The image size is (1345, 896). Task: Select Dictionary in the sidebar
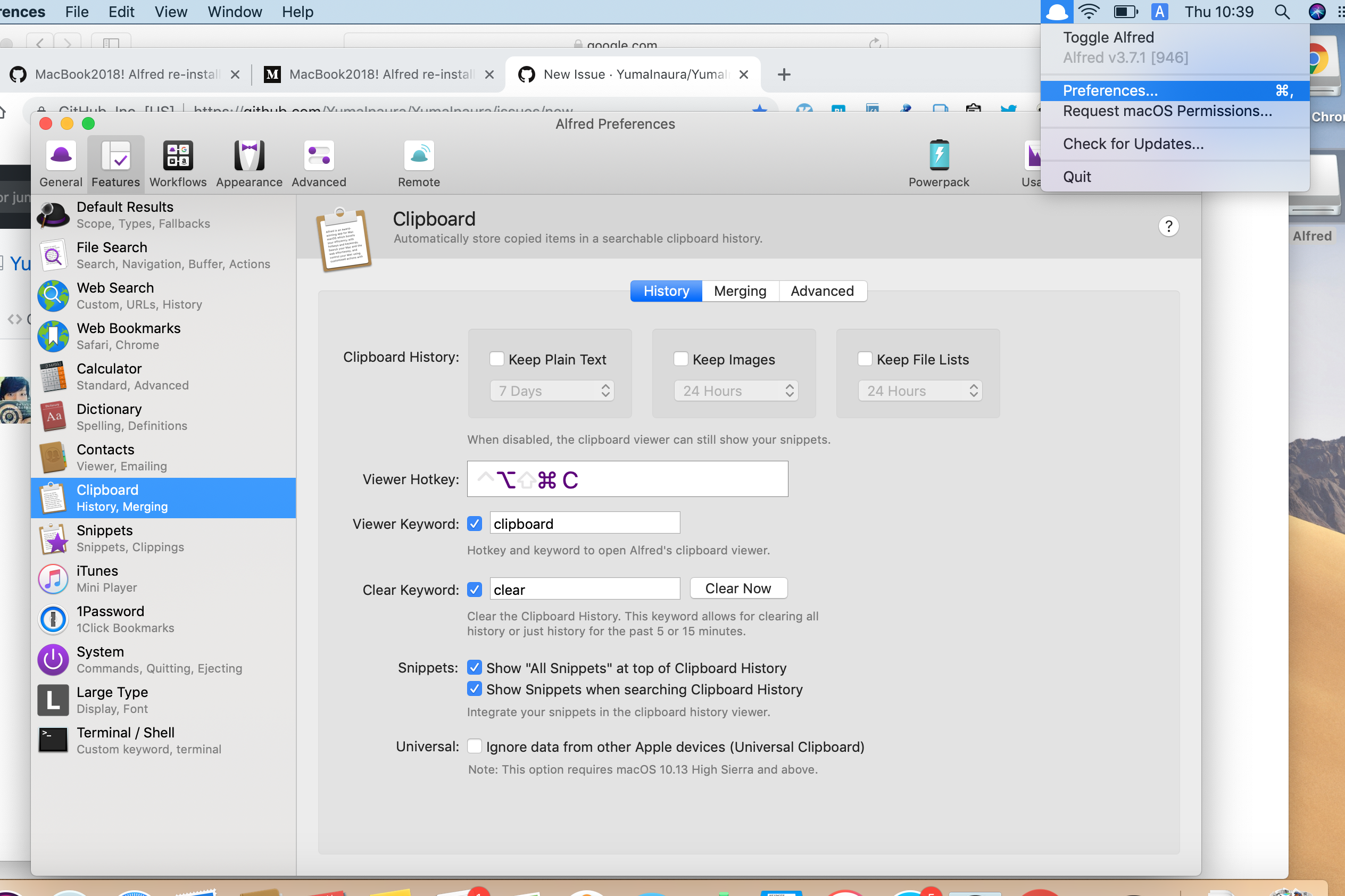pos(163,417)
